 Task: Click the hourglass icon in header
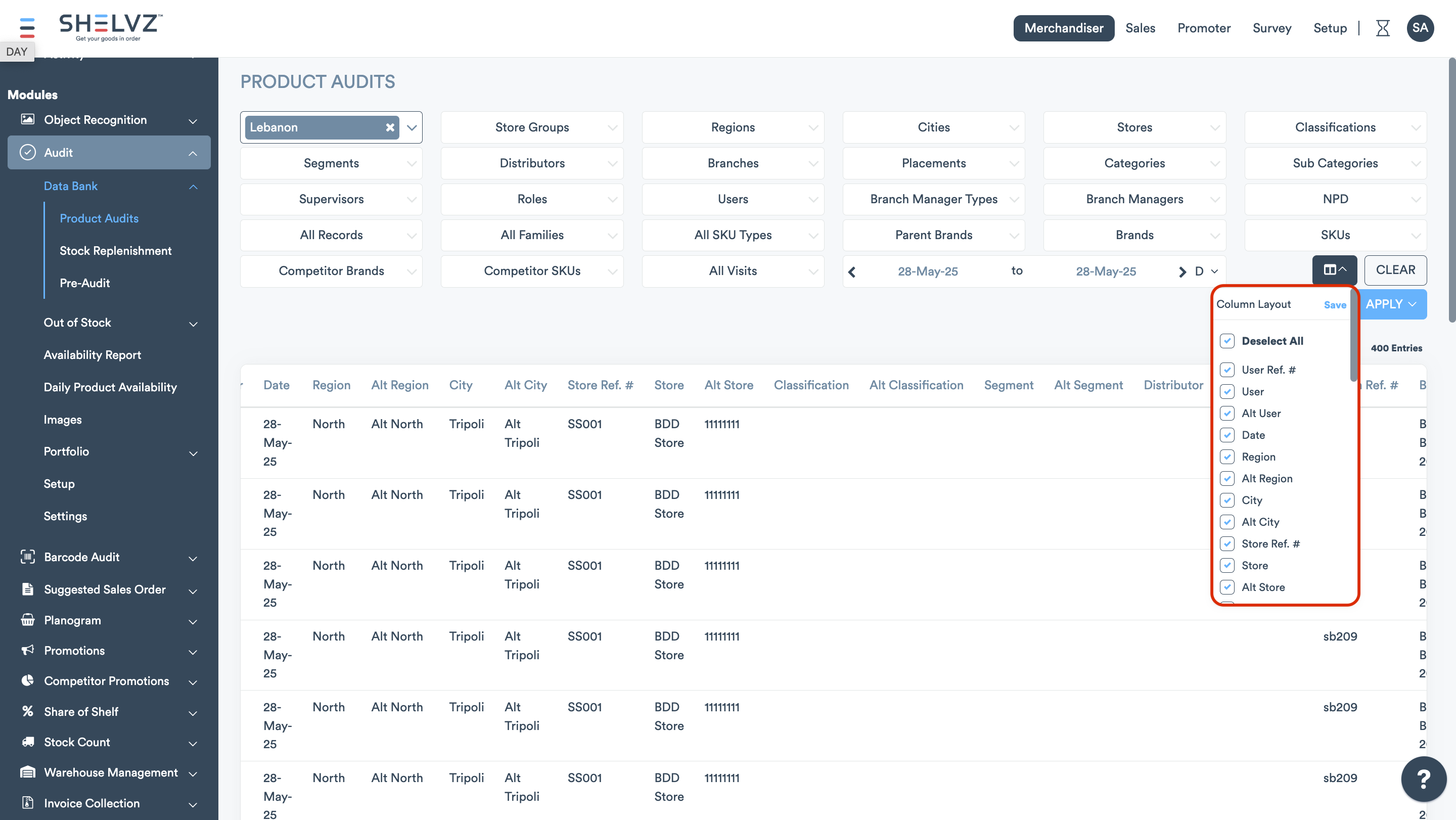(x=1383, y=28)
